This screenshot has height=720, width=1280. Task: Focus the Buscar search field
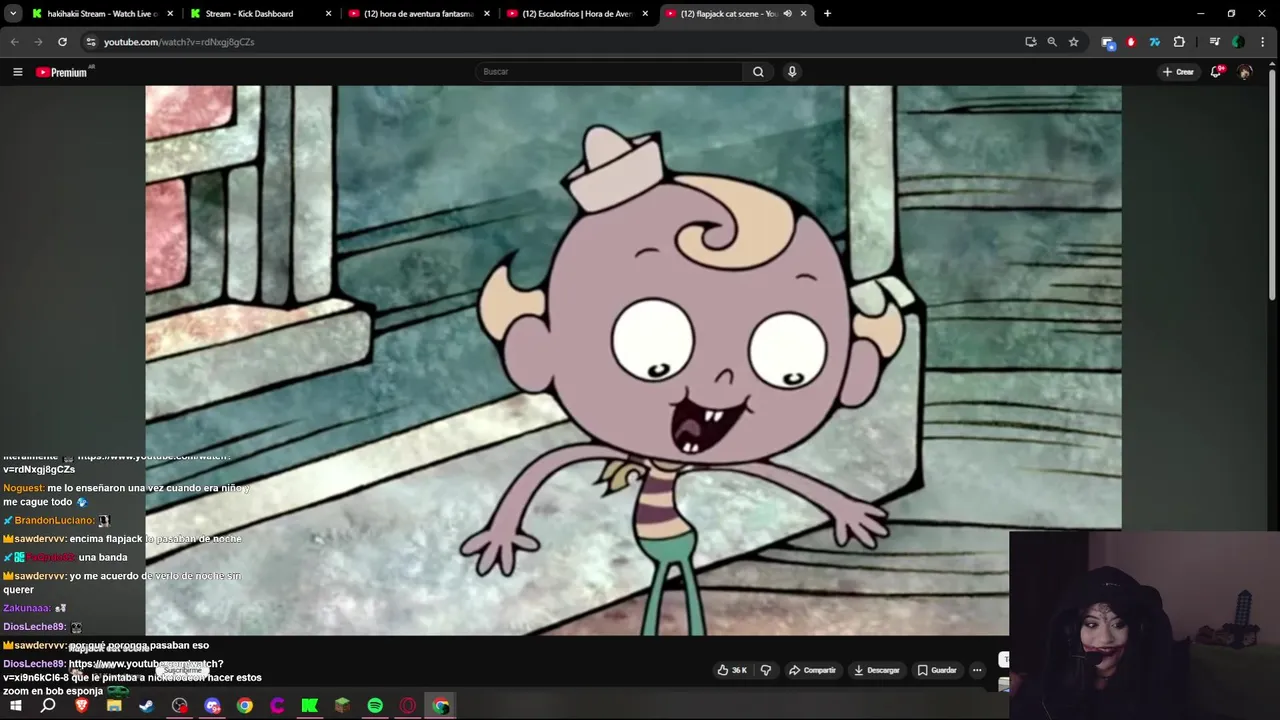click(x=609, y=72)
